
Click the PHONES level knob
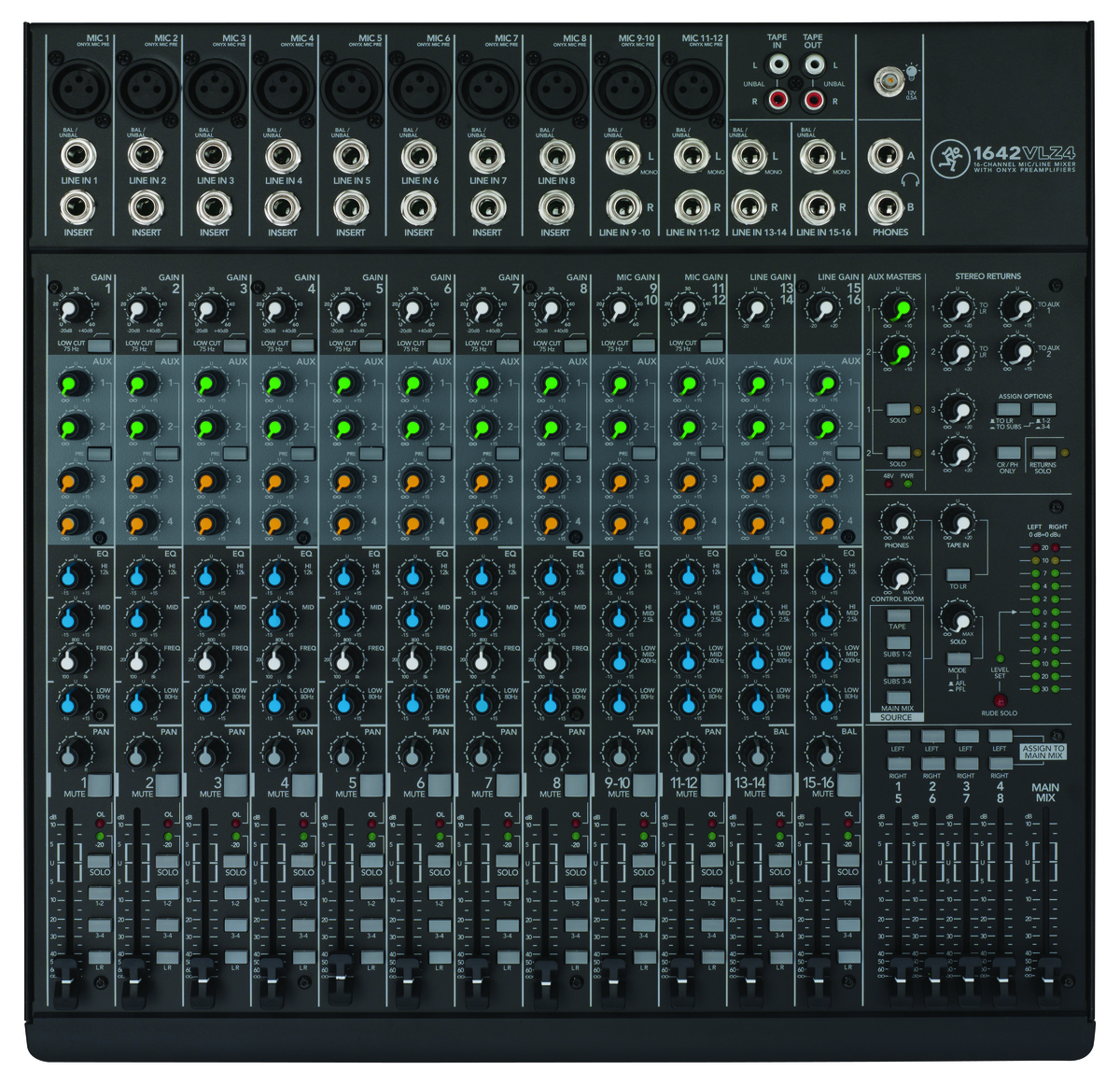[897, 524]
